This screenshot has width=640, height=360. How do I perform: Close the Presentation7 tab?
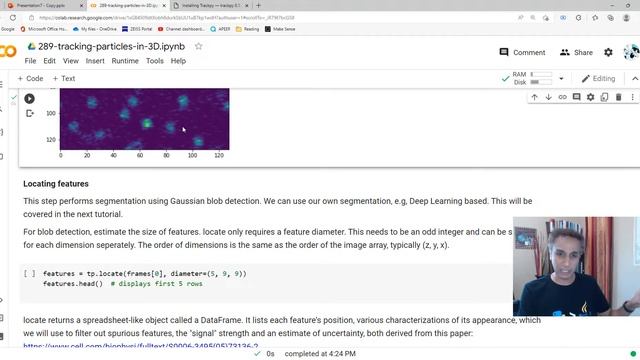[81, 6]
